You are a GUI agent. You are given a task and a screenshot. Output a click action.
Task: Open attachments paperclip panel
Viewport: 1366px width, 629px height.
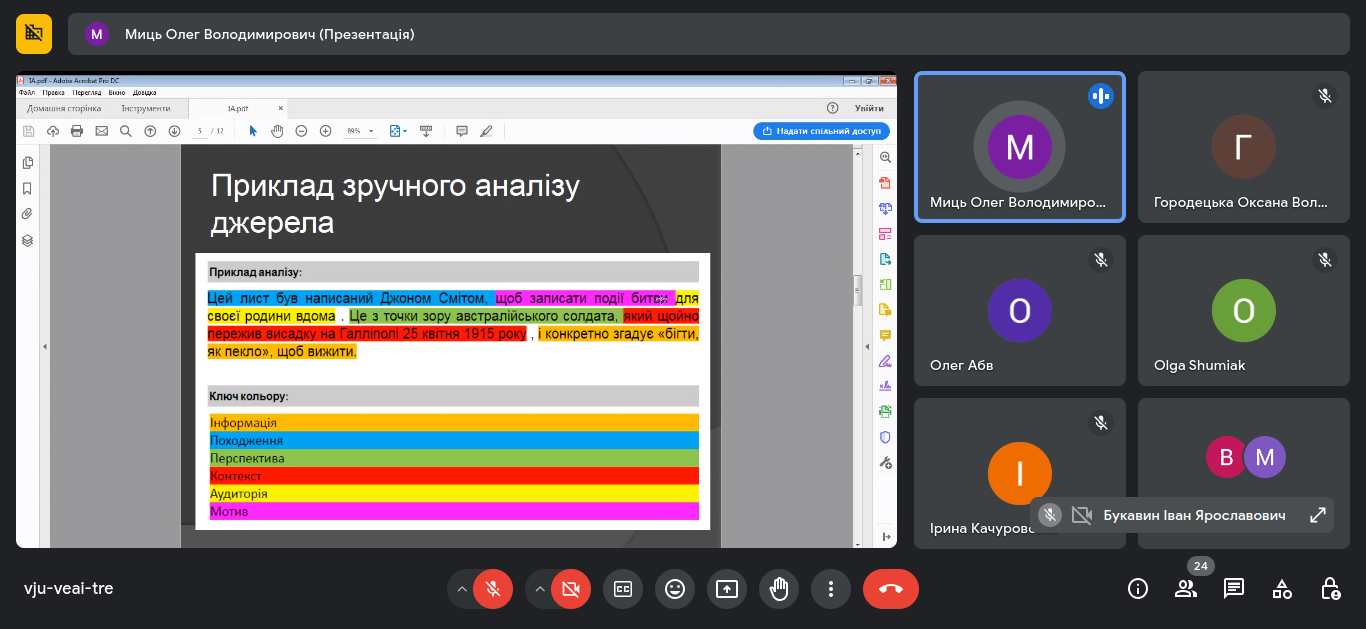point(28,214)
